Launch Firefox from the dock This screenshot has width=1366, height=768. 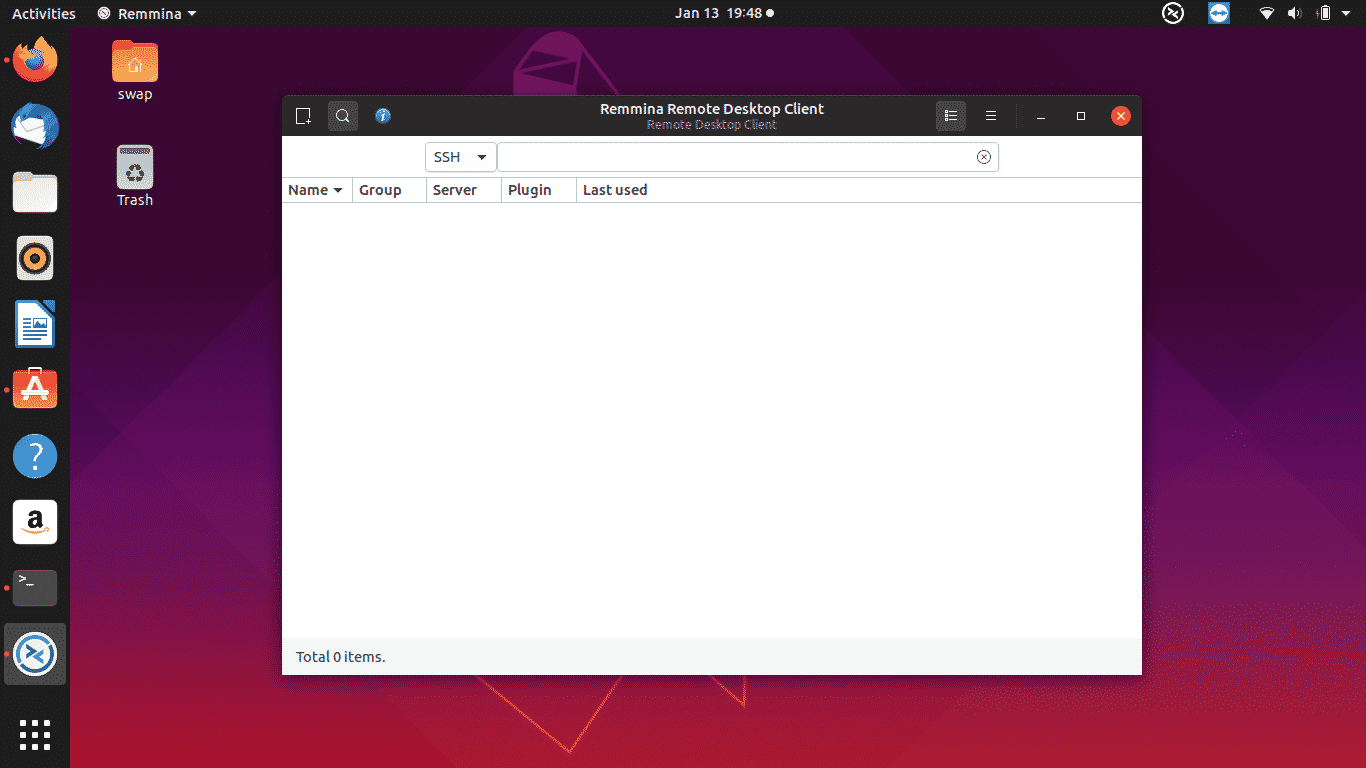35,59
